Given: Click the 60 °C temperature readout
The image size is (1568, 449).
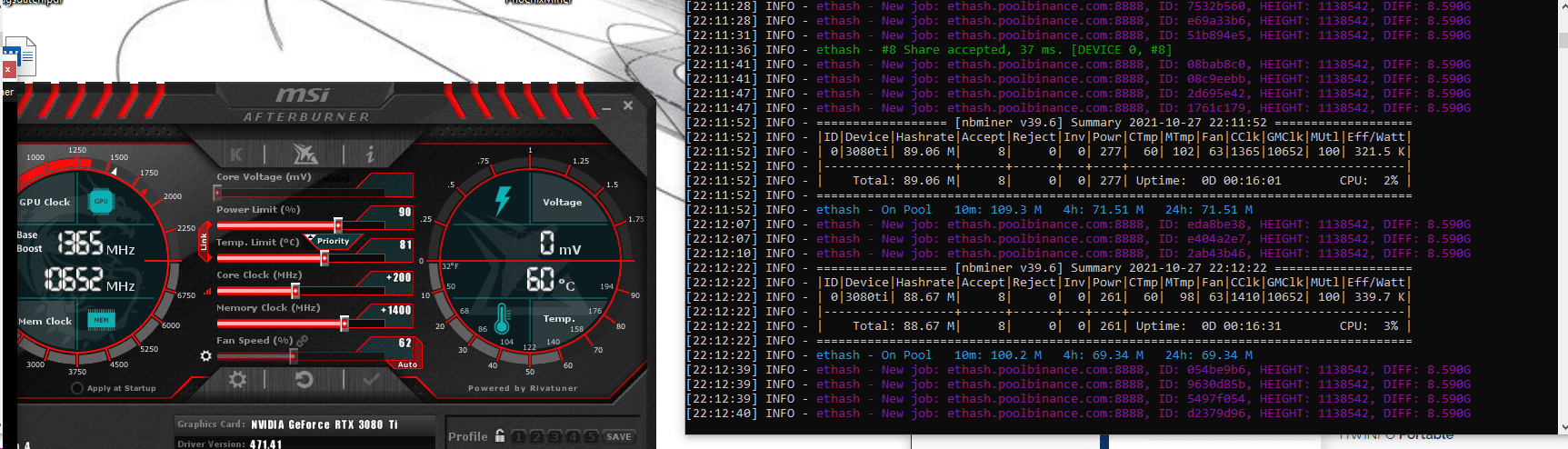Looking at the screenshot, I should pos(550,280).
